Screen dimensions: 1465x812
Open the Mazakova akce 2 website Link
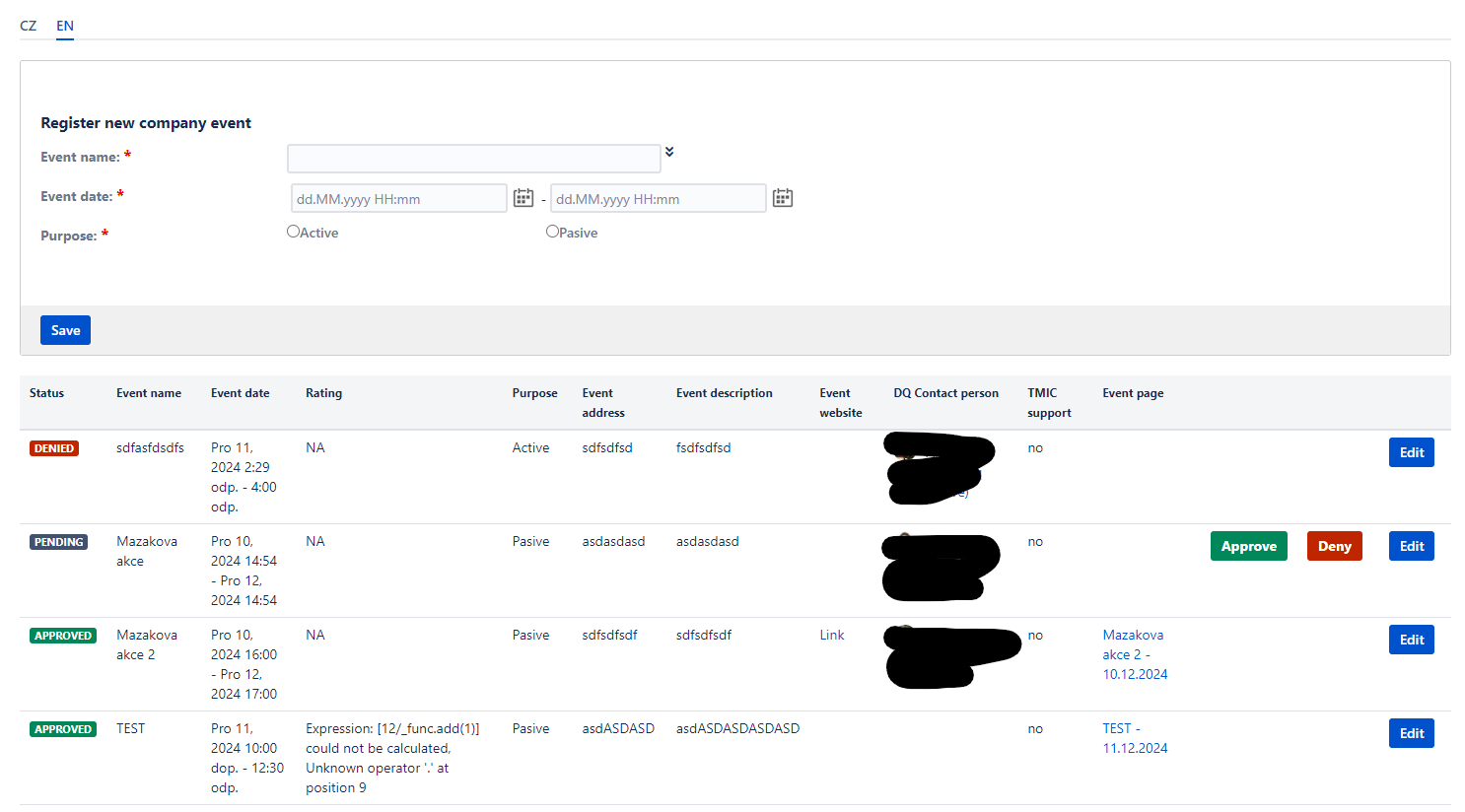[832, 635]
